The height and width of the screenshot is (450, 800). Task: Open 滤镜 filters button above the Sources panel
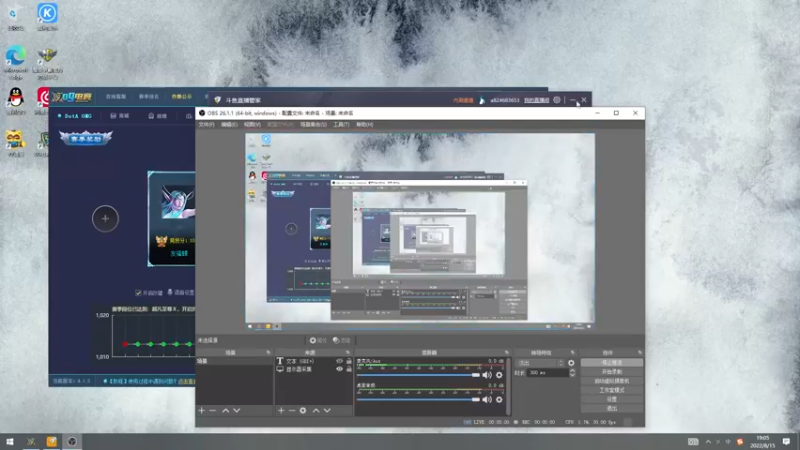tap(341, 340)
